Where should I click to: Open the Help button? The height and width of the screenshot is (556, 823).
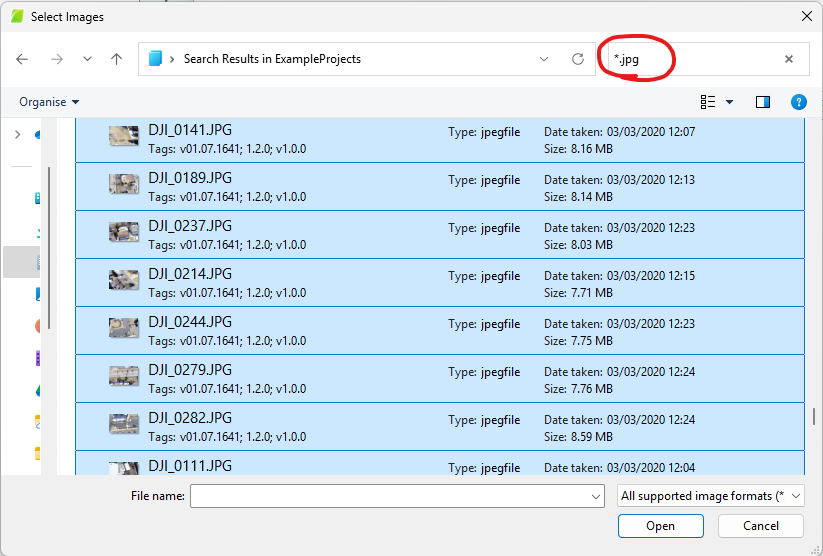[798, 102]
